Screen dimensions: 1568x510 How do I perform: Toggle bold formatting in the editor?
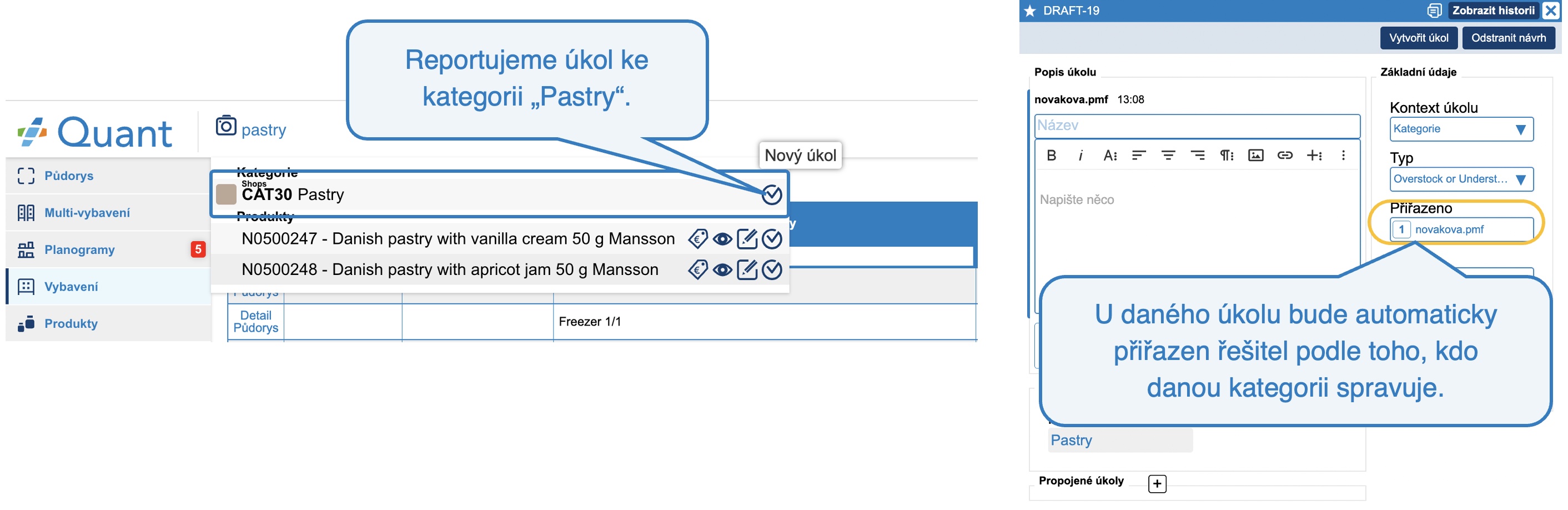pyautogui.click(x=1051, y=156)
